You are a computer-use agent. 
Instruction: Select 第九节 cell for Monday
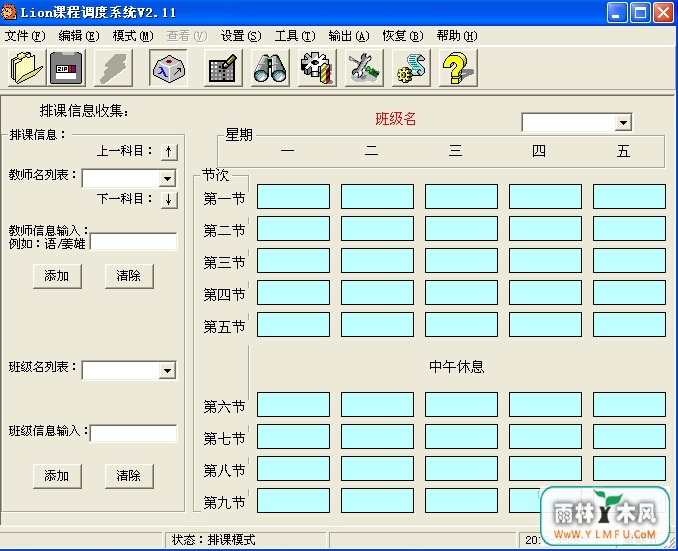pyautogui.click(x=293, y=500)
